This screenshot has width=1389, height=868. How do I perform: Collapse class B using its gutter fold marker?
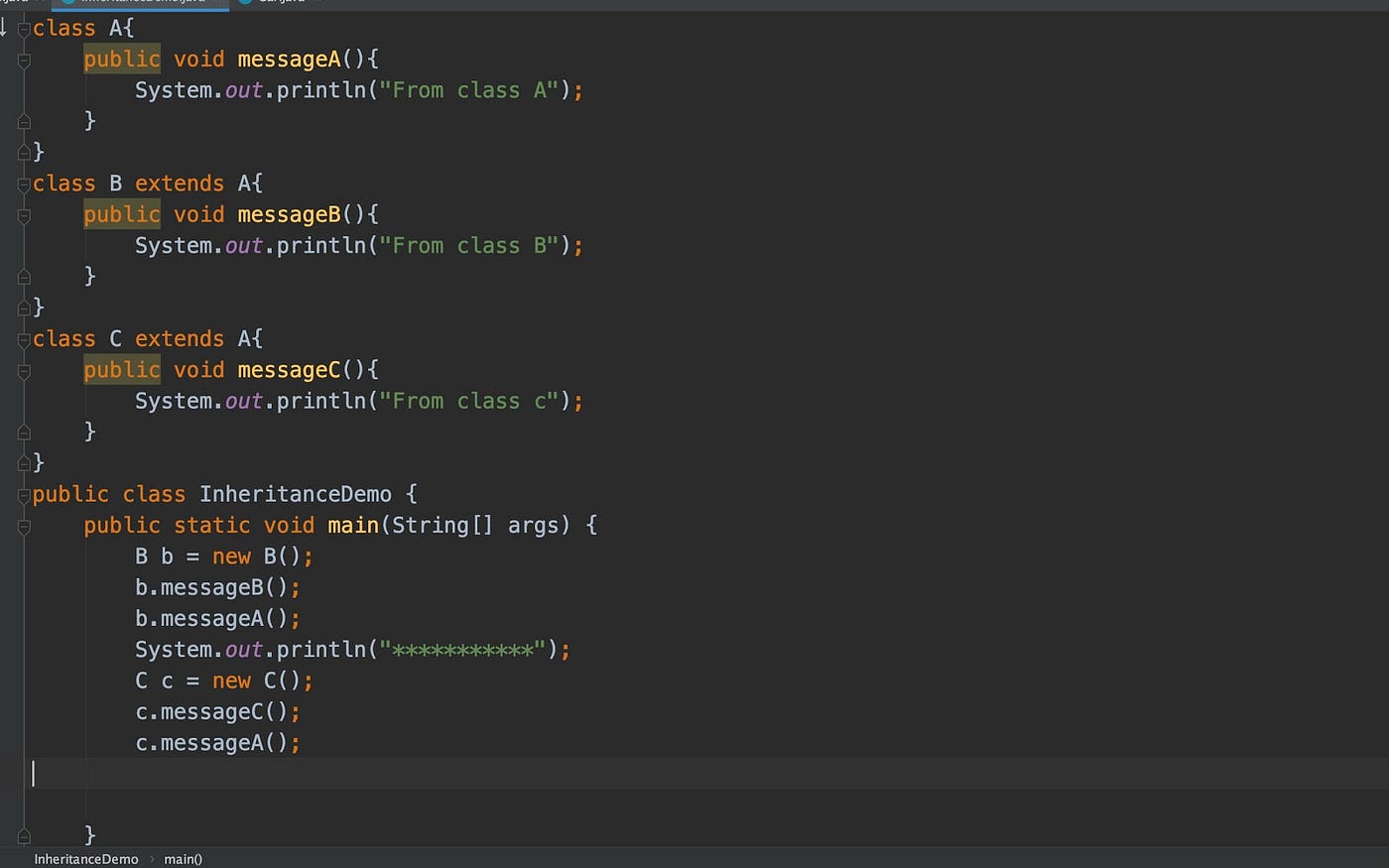(23, 183)
